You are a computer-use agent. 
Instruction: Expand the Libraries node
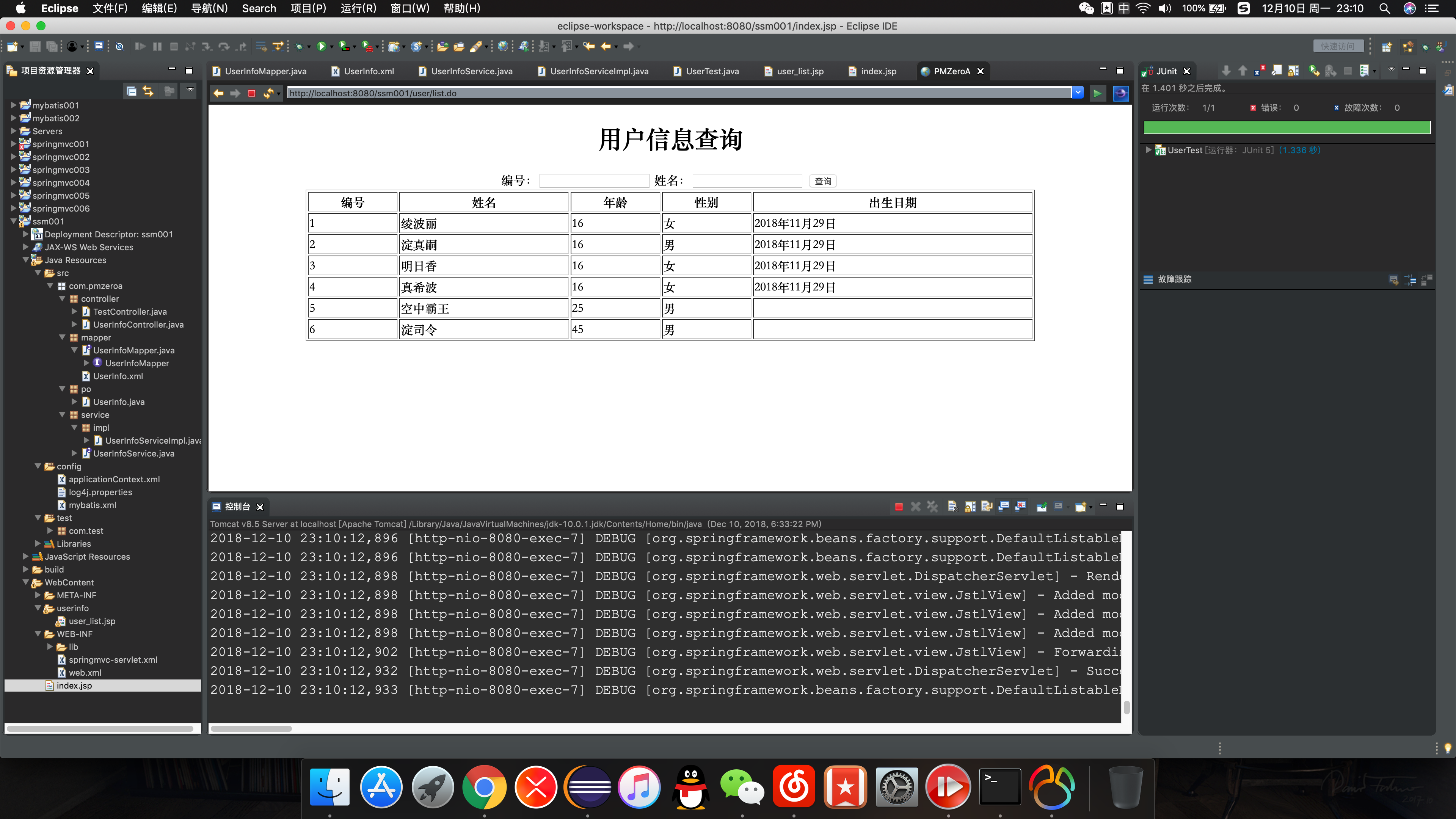(37, 543)
